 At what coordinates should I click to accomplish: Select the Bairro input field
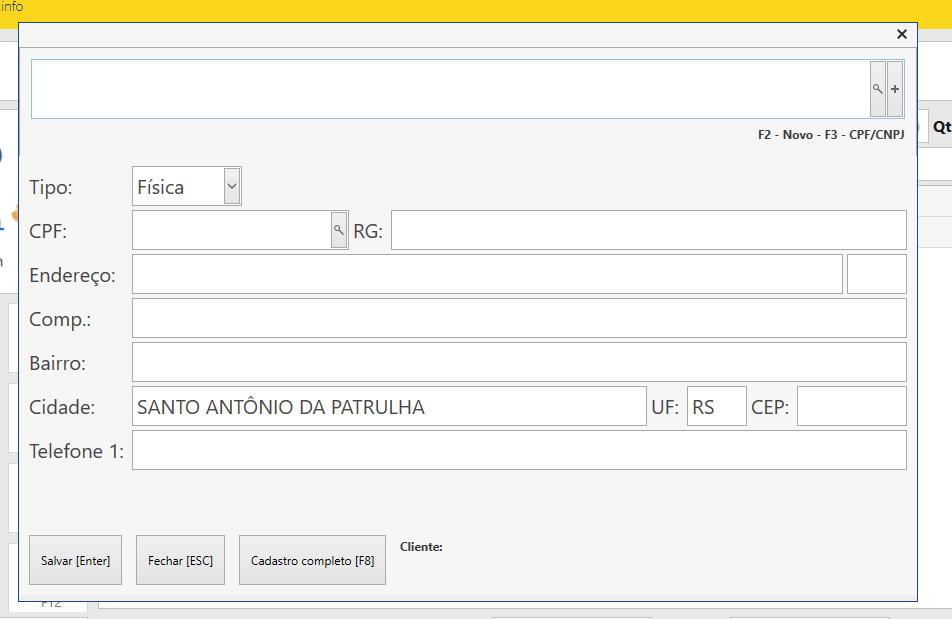click(519, 362)
